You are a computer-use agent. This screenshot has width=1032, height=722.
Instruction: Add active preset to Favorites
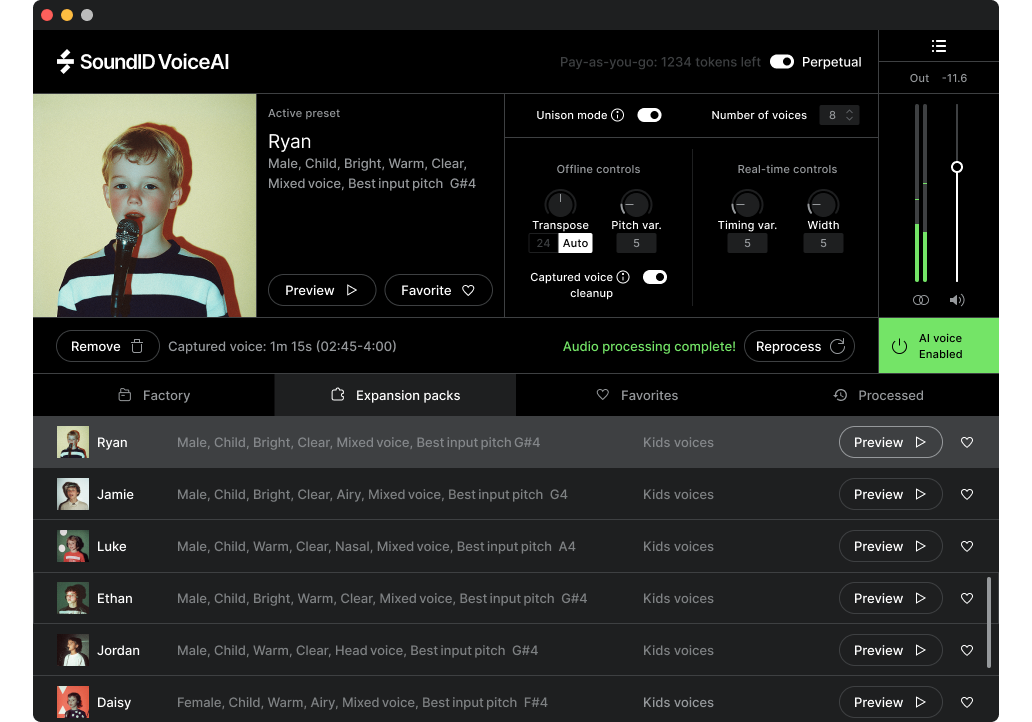pyautogui.click(x=438, y=290)
